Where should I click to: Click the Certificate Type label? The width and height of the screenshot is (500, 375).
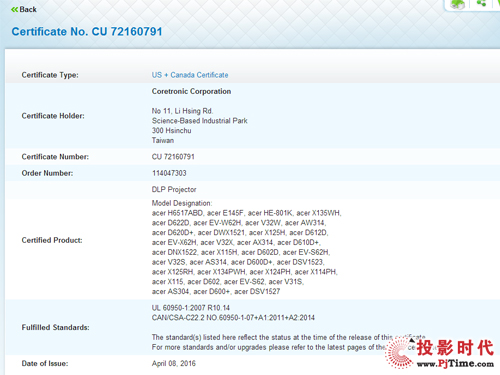(x=50, y=75)
